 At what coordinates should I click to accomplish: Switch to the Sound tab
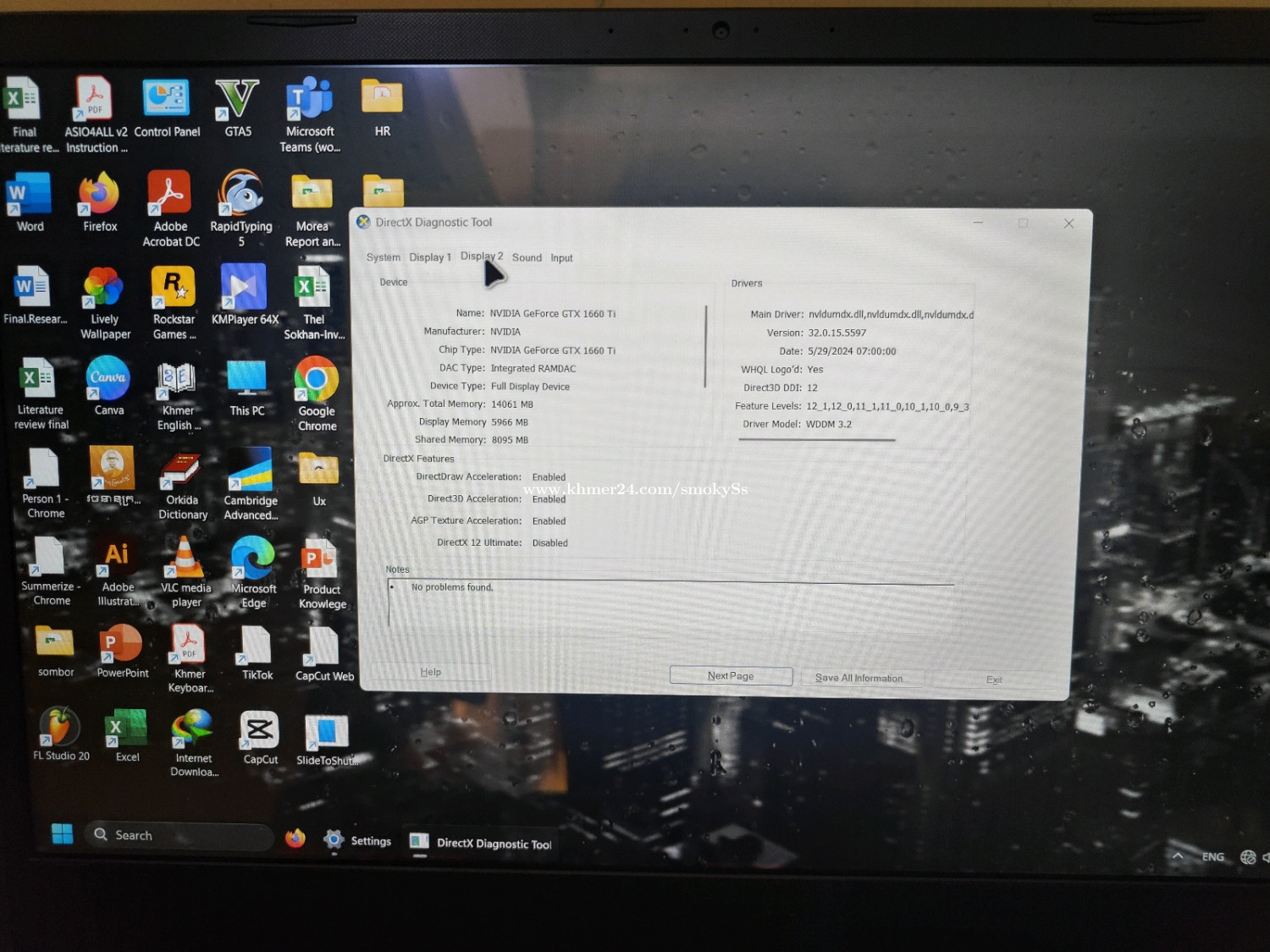(527, 257)
